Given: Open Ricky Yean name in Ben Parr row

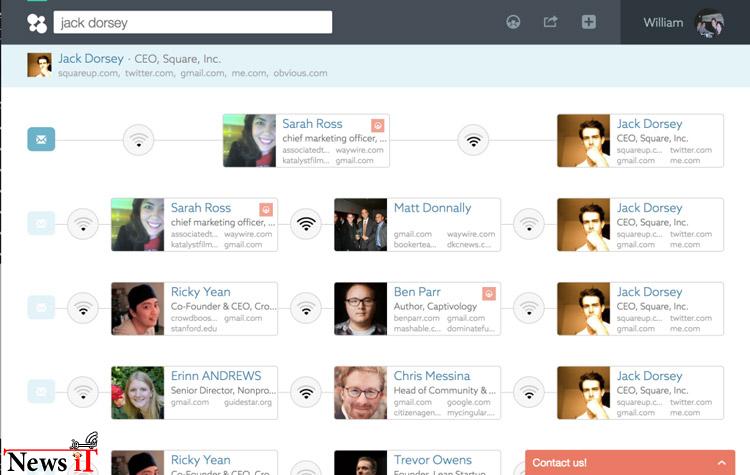Looking at the screenshot, I should click(201, 292).
